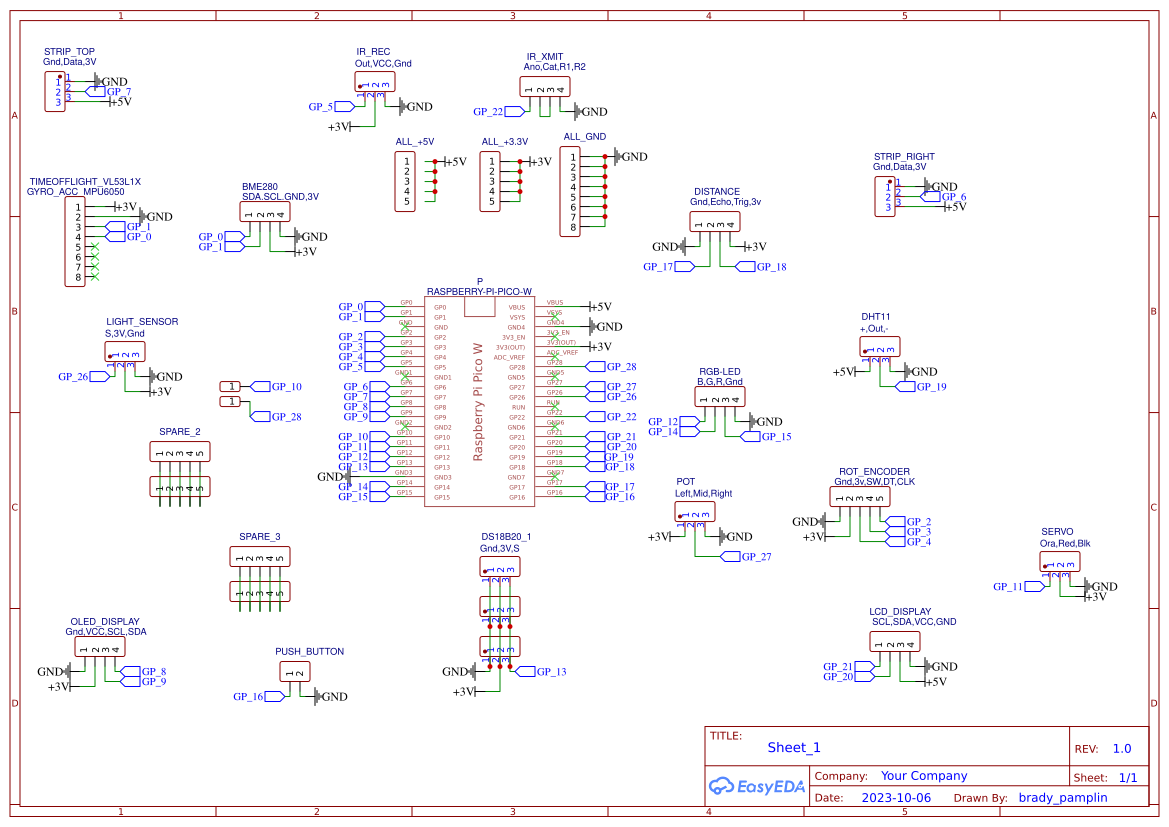Select the SERVO connector symbol
1169x827 pixels.
click(x=1058, y=561)
